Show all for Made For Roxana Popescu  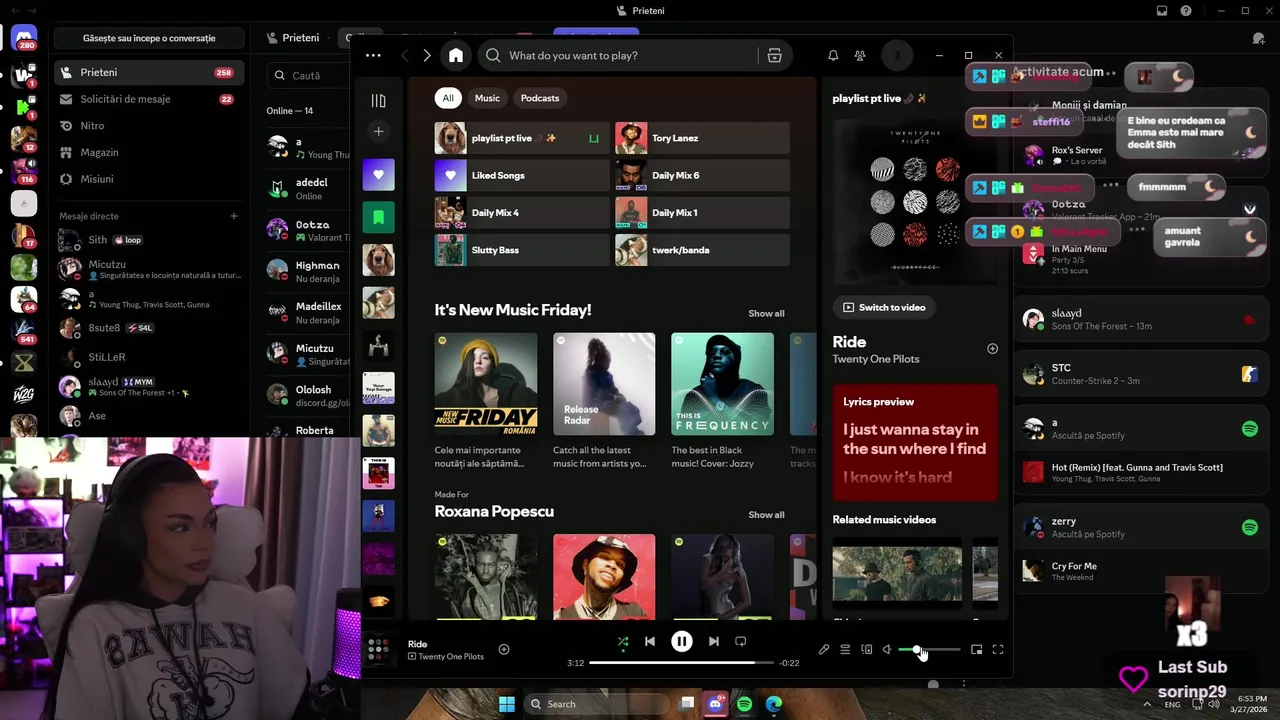pyautogui.click(x=766, y=514)
